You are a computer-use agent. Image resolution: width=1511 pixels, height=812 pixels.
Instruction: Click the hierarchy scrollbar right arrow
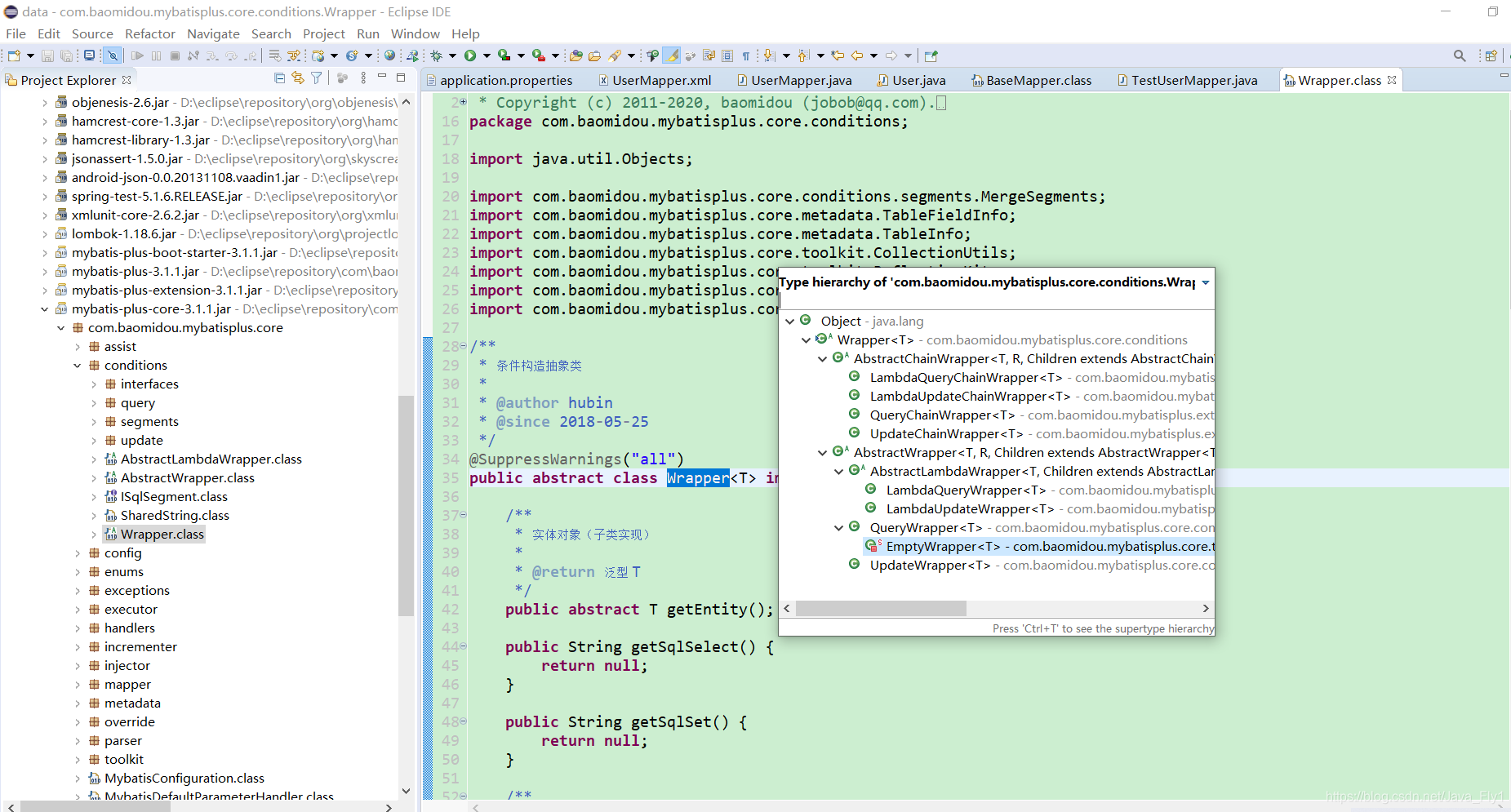[1205, 609]
